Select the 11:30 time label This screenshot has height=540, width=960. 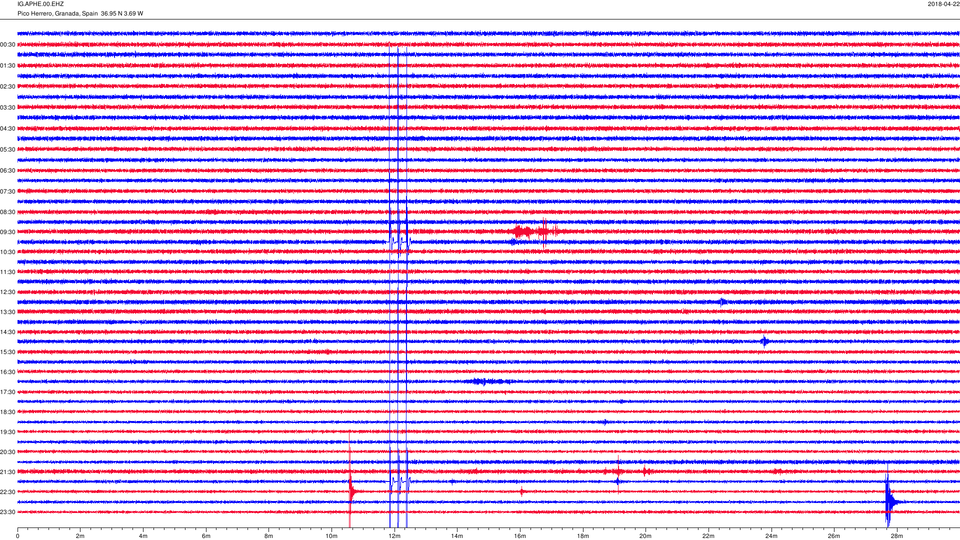pos(8,272)
